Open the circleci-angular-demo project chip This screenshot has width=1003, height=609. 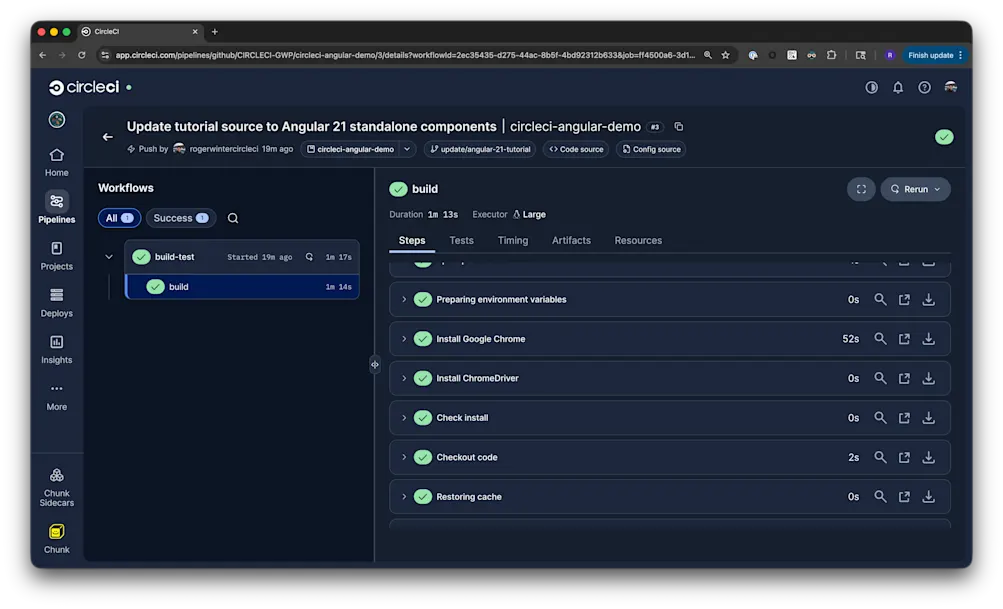coord(351,149)
